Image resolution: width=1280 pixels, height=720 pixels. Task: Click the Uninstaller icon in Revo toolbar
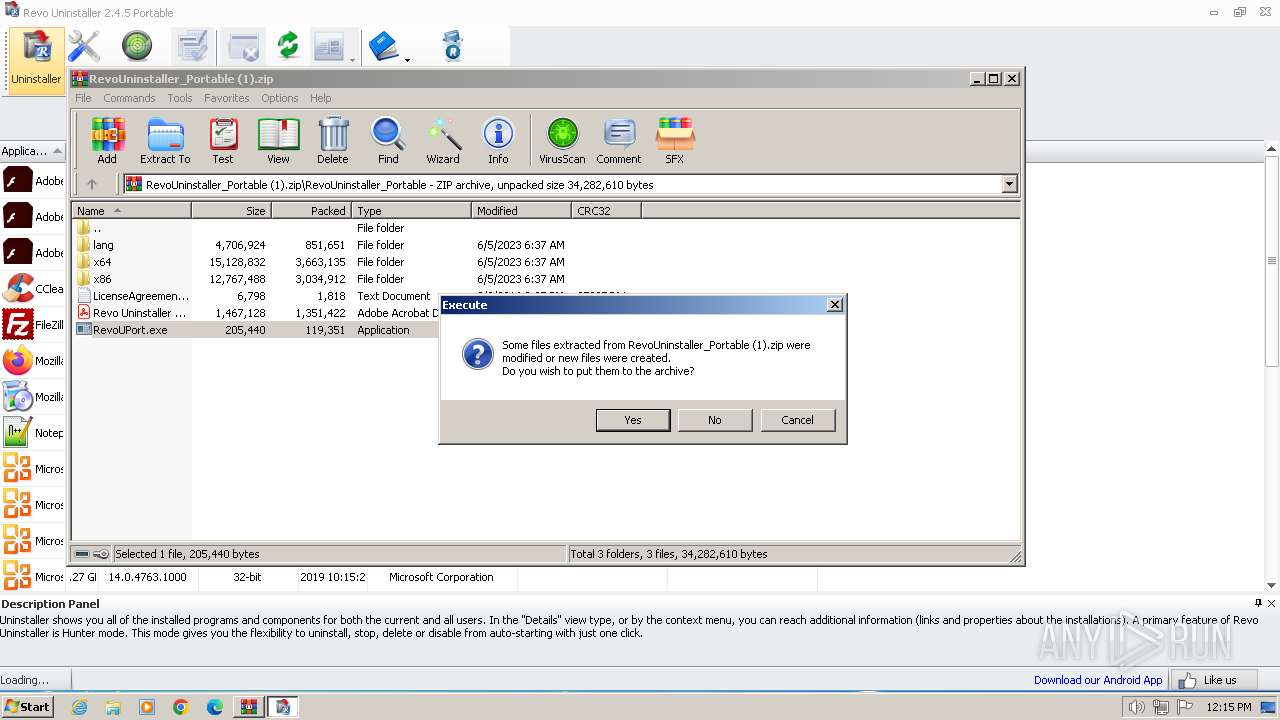[36, 60]
